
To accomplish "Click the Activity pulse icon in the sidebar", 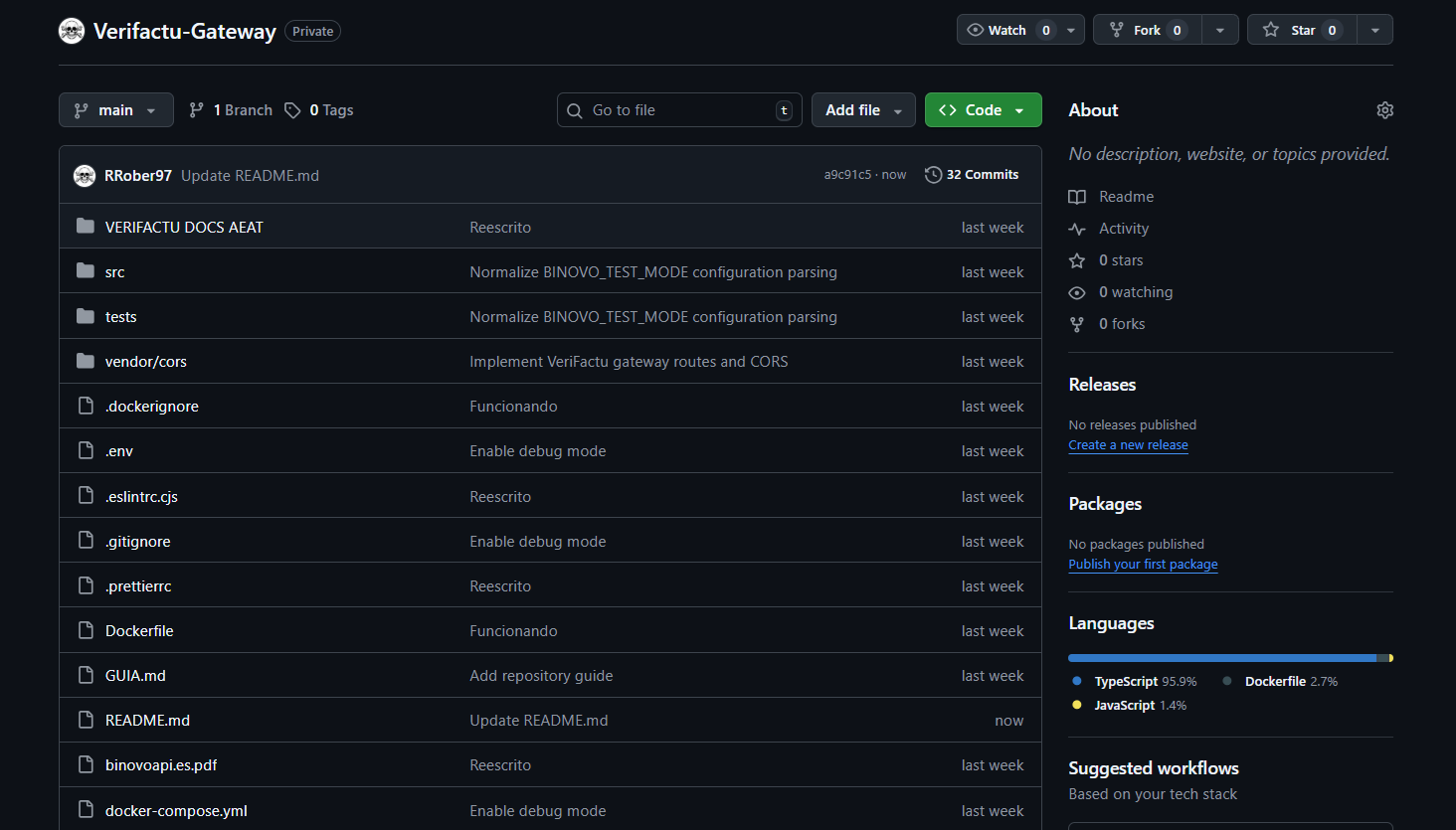I will point(1077,228).
